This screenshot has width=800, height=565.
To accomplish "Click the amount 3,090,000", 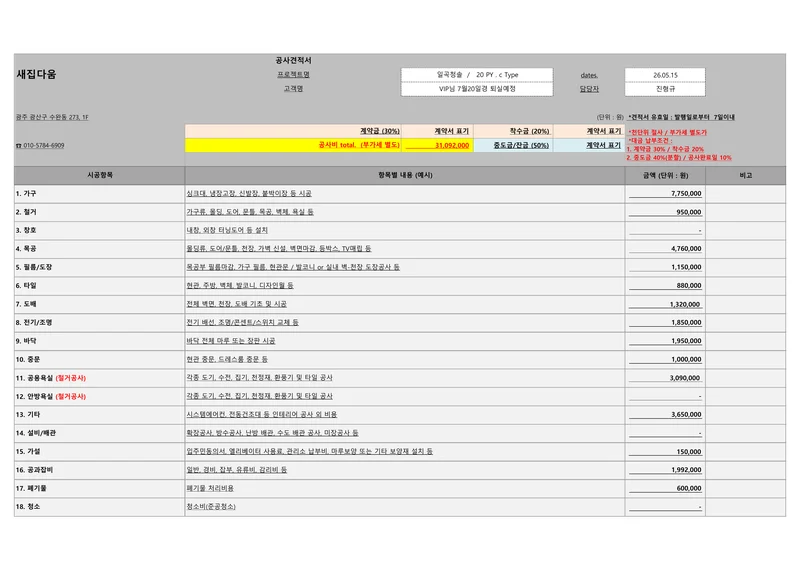I will tap(685, 378).
